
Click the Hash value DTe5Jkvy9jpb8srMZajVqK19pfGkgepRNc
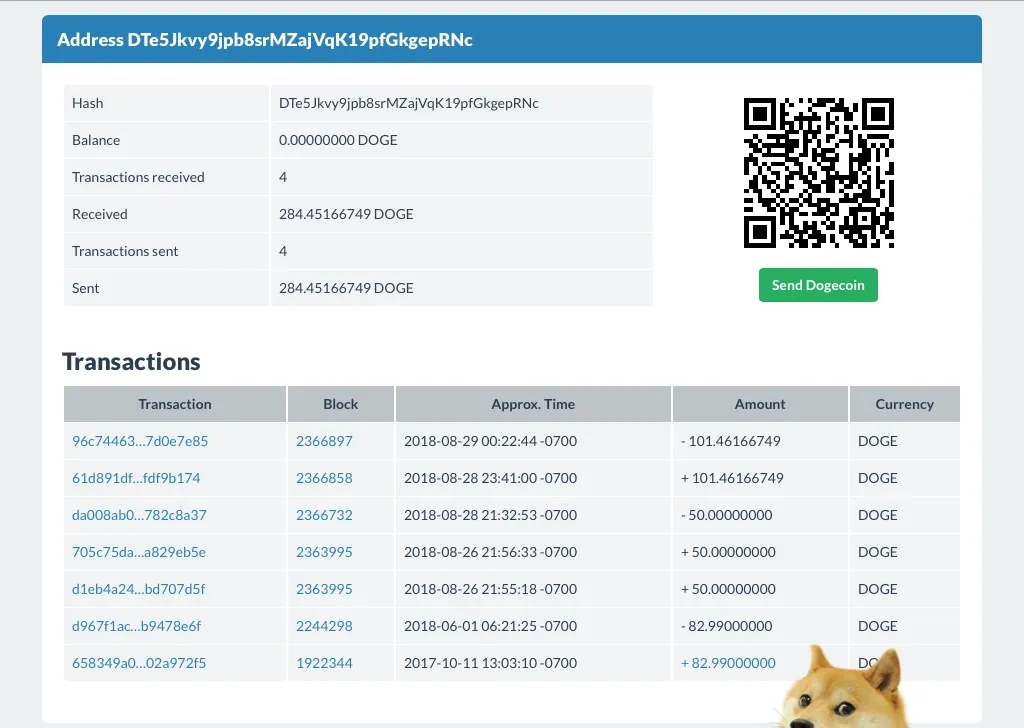[x=409, y=103]
